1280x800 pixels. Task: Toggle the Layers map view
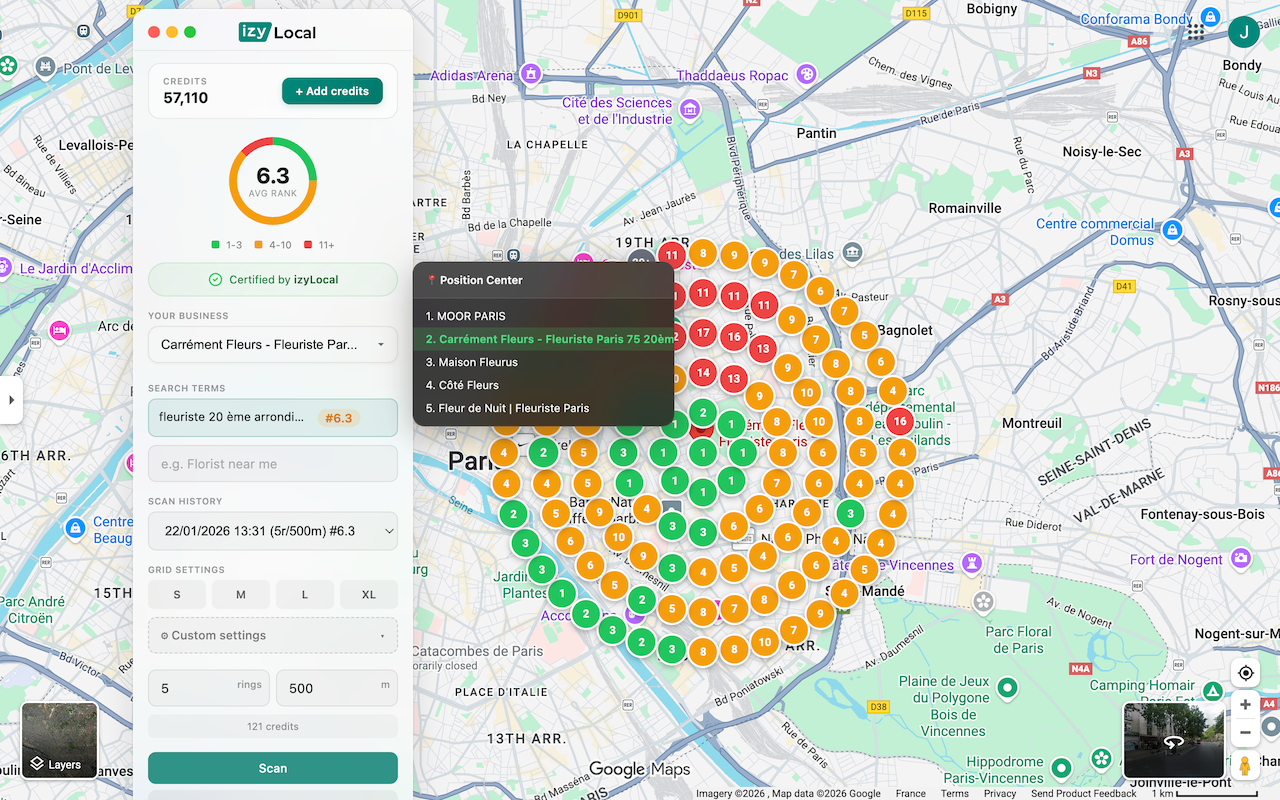point(60,741)
